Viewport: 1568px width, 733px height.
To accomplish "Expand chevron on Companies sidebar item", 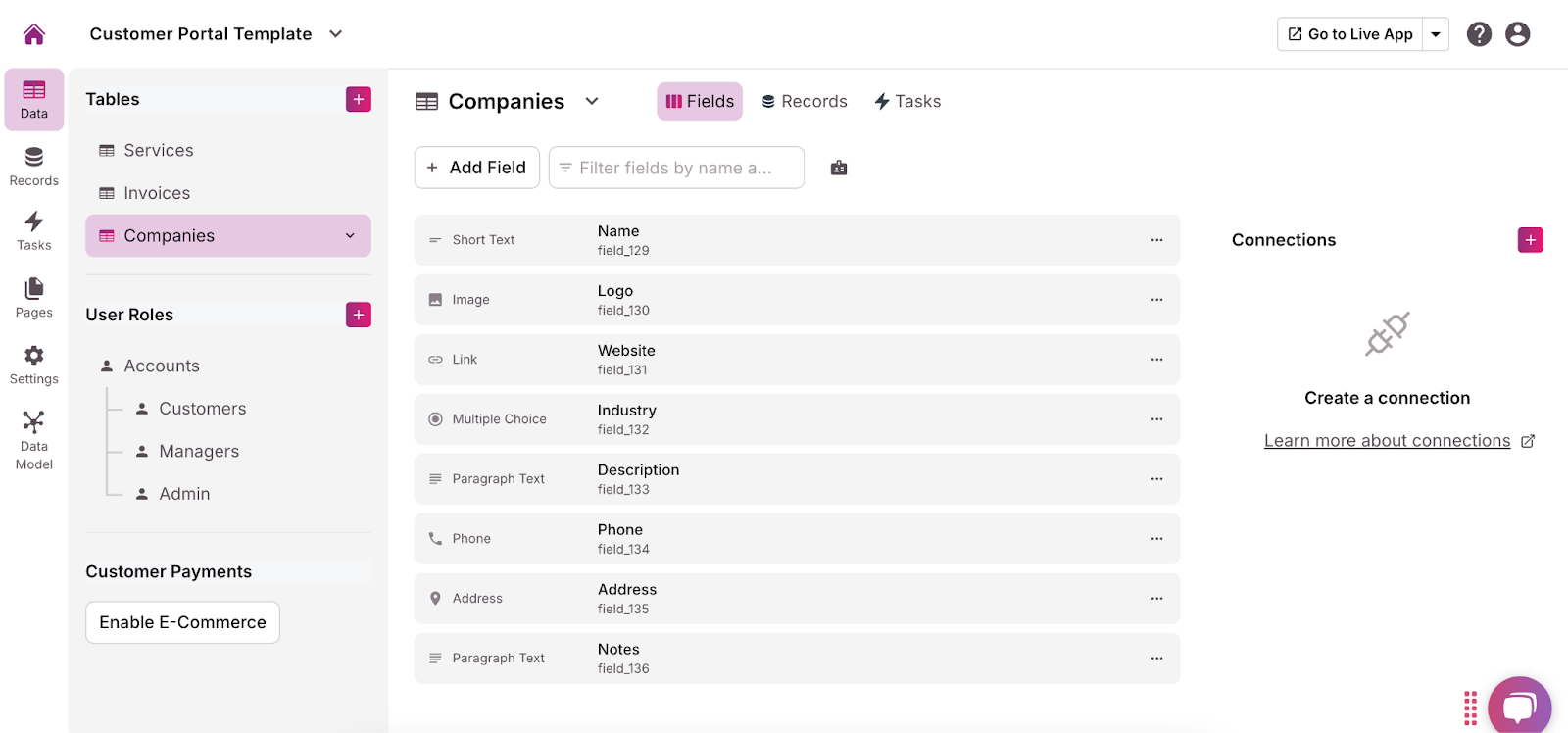I will pos(350,236).
